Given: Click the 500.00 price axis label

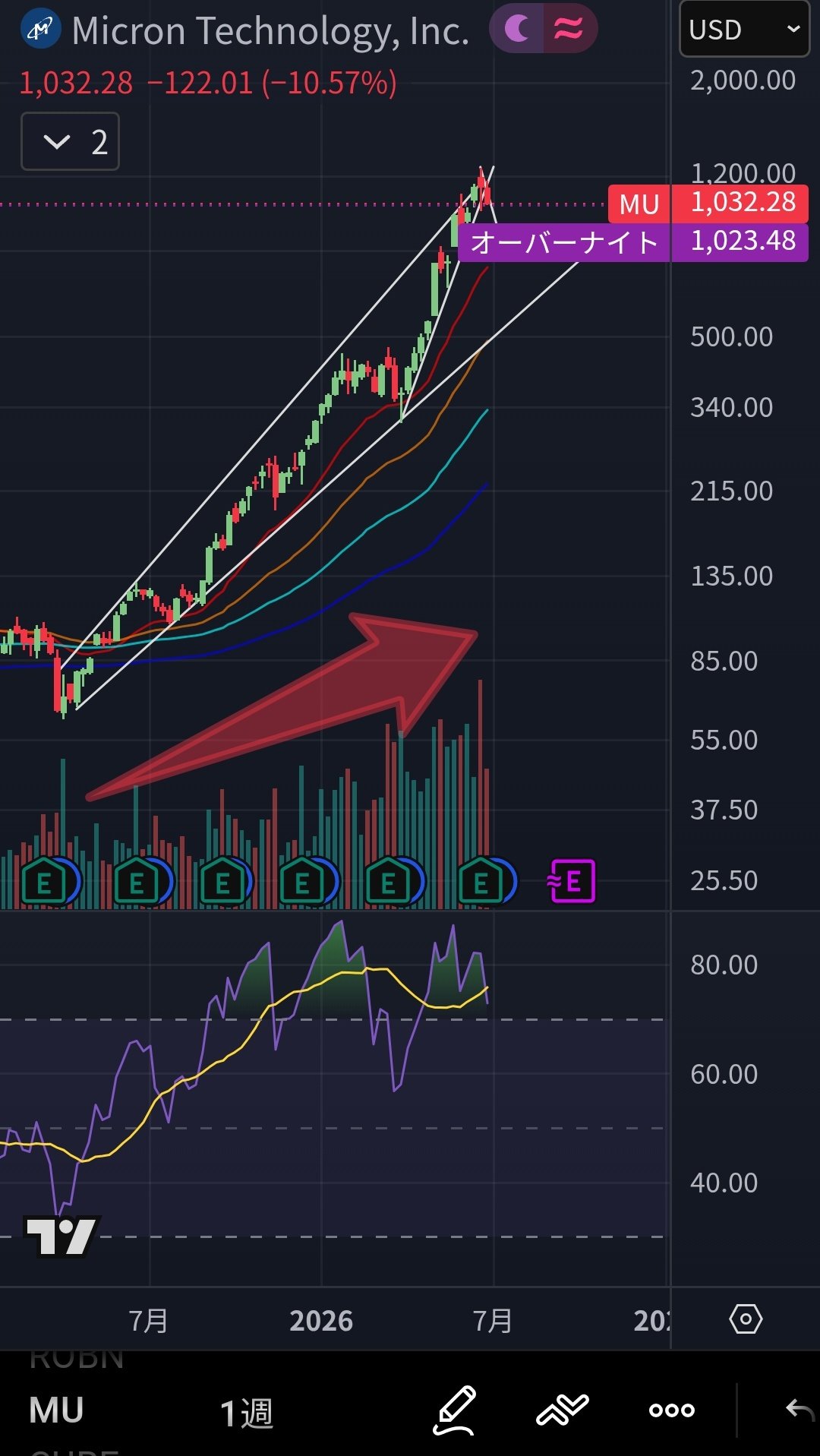Looking at the screenshot, I should tap(731, 336).
